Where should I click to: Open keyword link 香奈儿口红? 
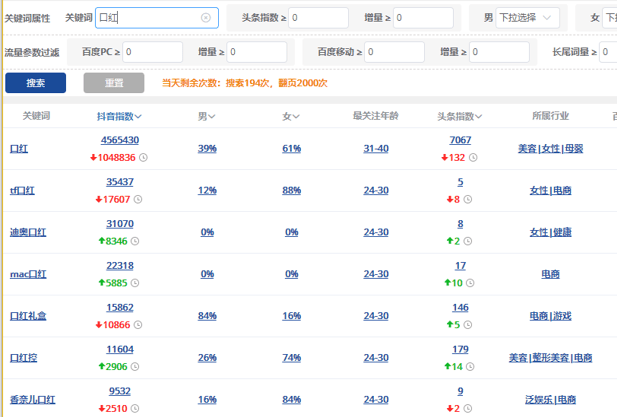pos(33,400)
